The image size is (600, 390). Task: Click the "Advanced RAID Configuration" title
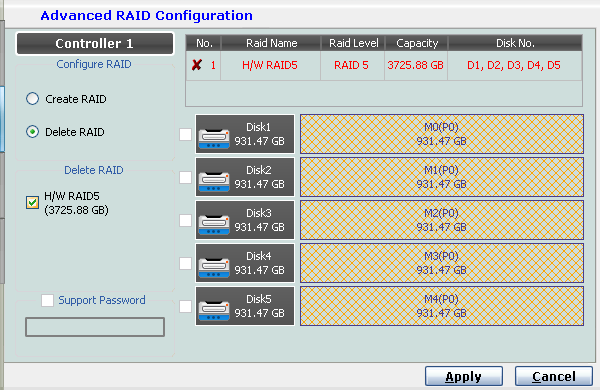[x=147, y=16]
